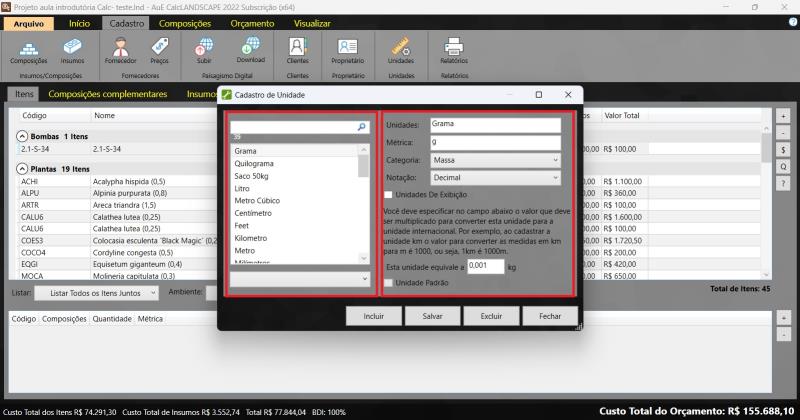Open the empty dropdown below unit list
Viewport: 800px width, 420px height.
click(300, 279)
